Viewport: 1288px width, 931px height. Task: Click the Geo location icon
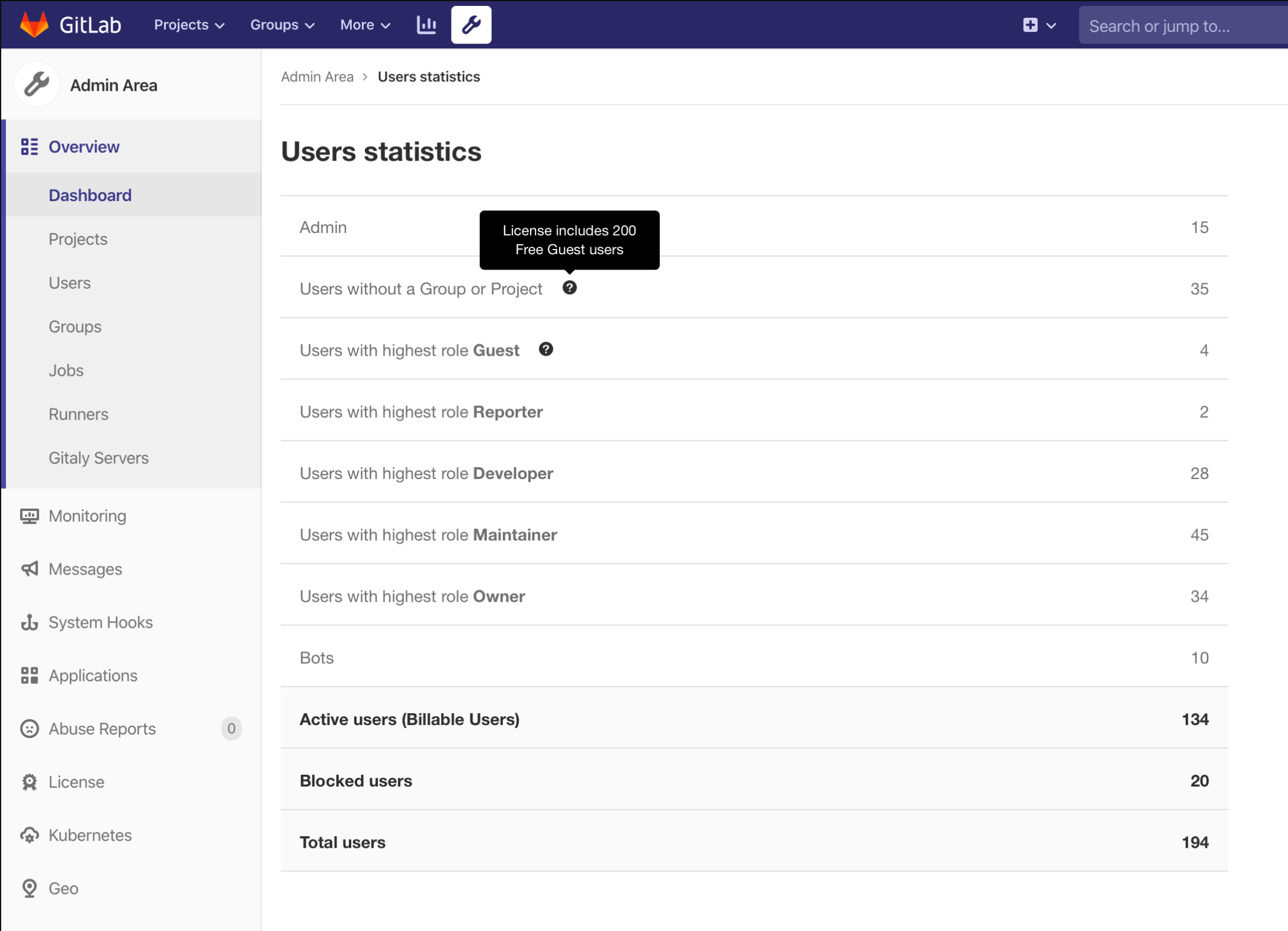coord(30,887)
